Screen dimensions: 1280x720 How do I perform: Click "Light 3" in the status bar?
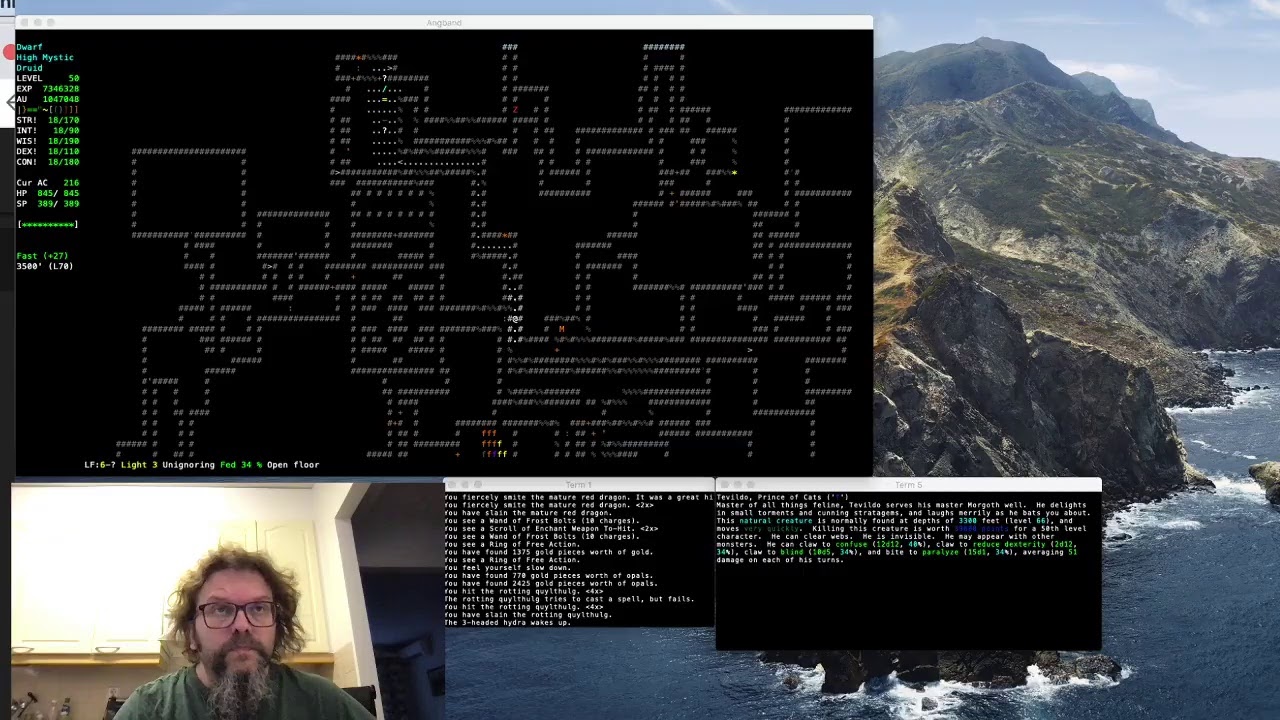(x=139, y=465)
